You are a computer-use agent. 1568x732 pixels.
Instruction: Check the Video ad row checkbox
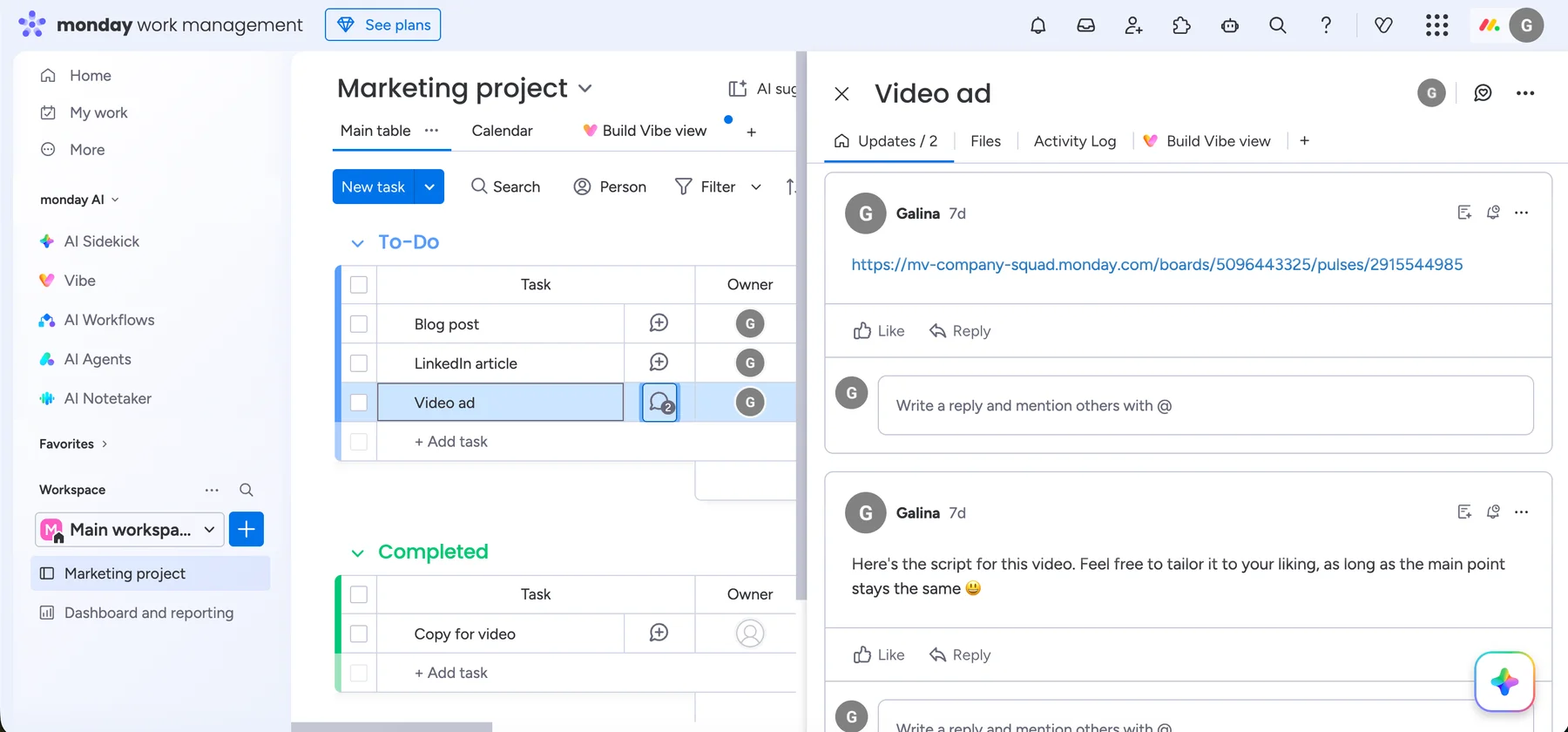pyautogui.click(x=359, y=403)
